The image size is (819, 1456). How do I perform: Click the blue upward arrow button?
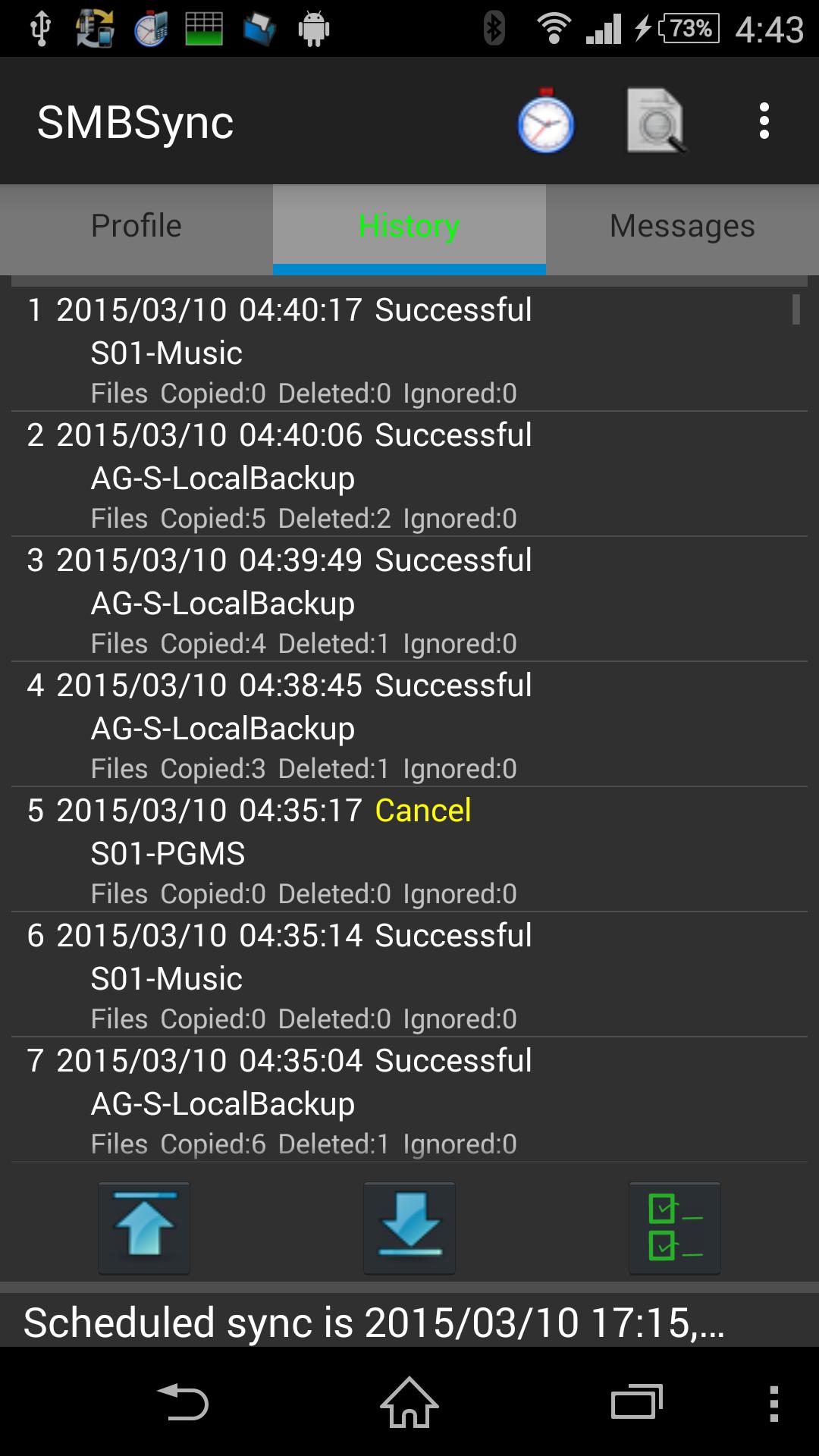[144, 1228]
